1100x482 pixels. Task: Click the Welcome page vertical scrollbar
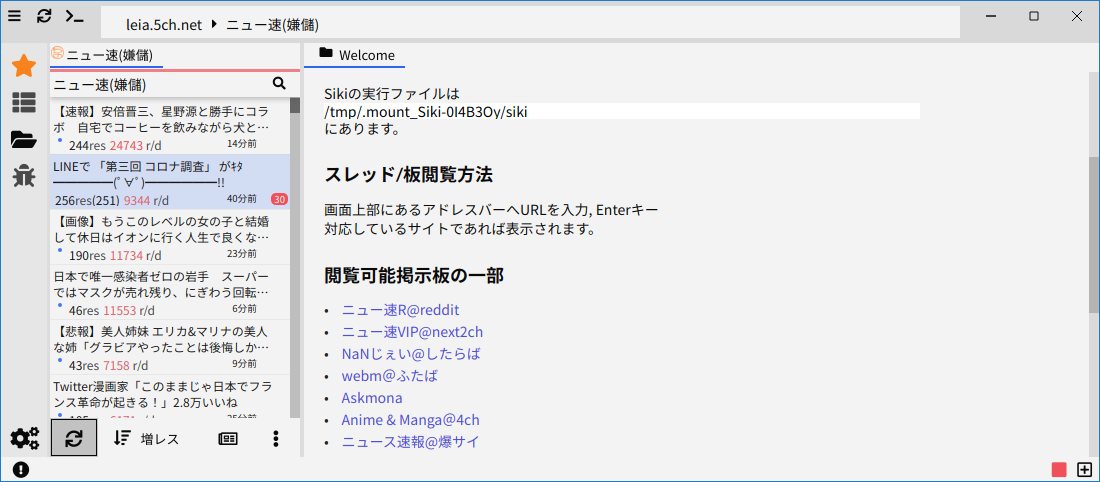[1094, 235]
